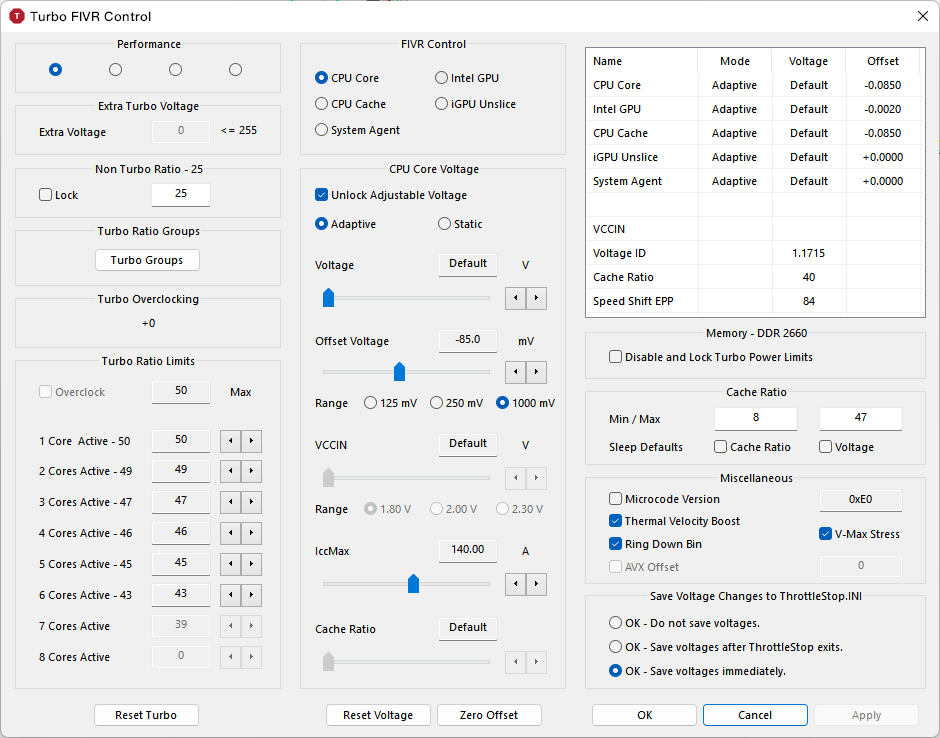Image resolution: width=940 pixels, height=738 pixels.
Task: Increase 2 Cores Active ratio with right arrow
Action: [x=251, y=471]
